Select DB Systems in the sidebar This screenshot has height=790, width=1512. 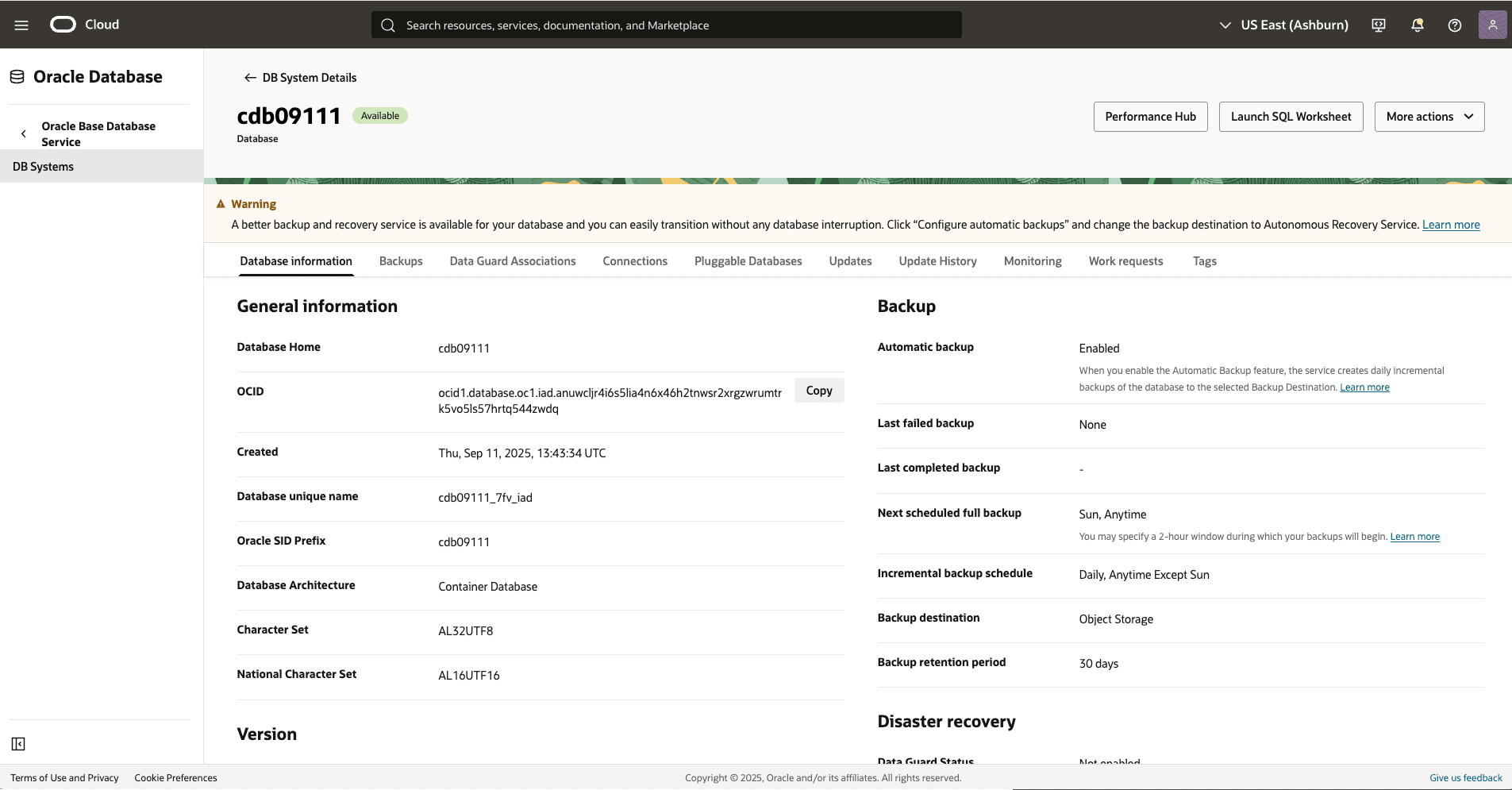[44, 166]
